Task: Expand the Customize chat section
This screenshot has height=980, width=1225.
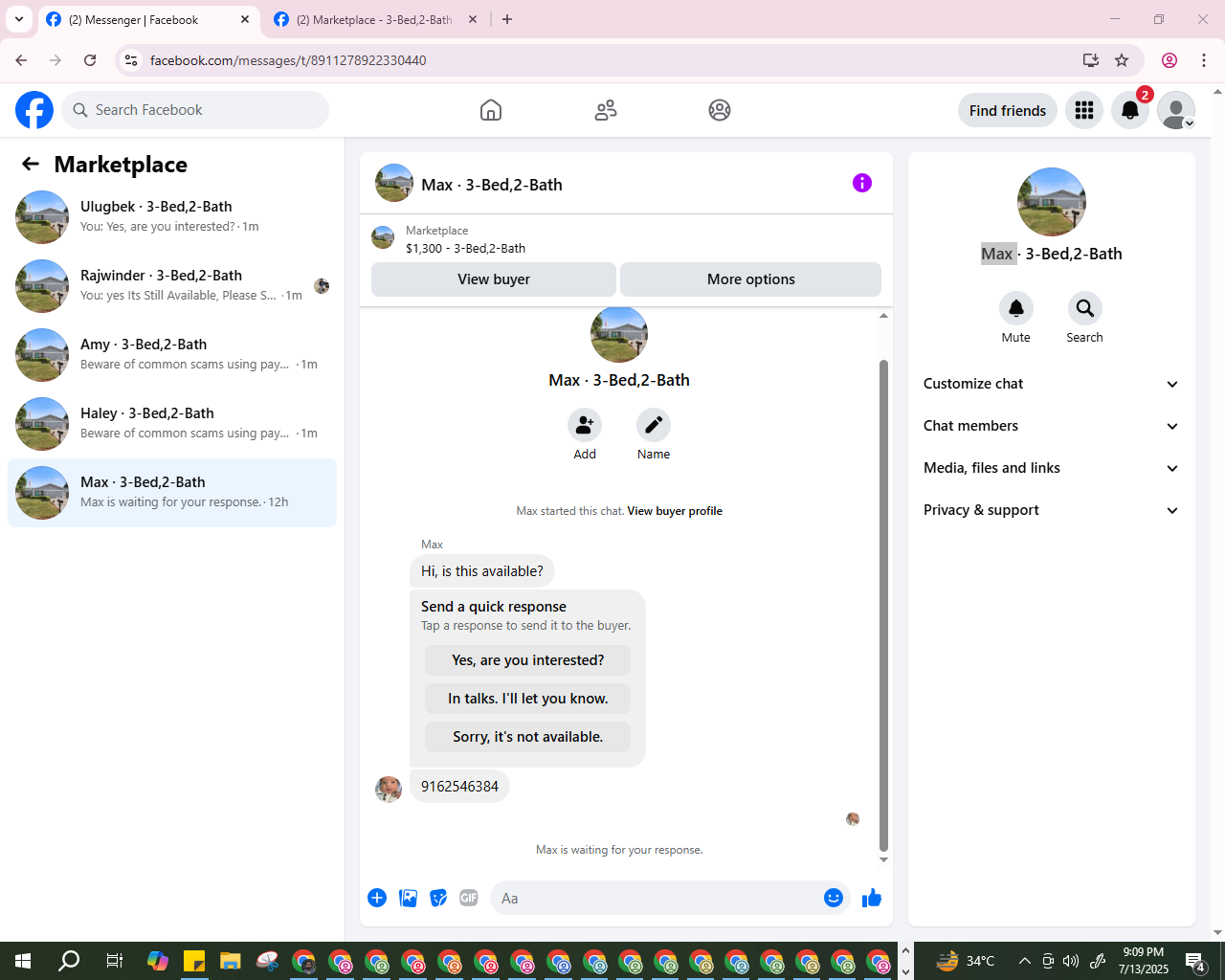Action: pyautogui.click(x=1052, y=384)
